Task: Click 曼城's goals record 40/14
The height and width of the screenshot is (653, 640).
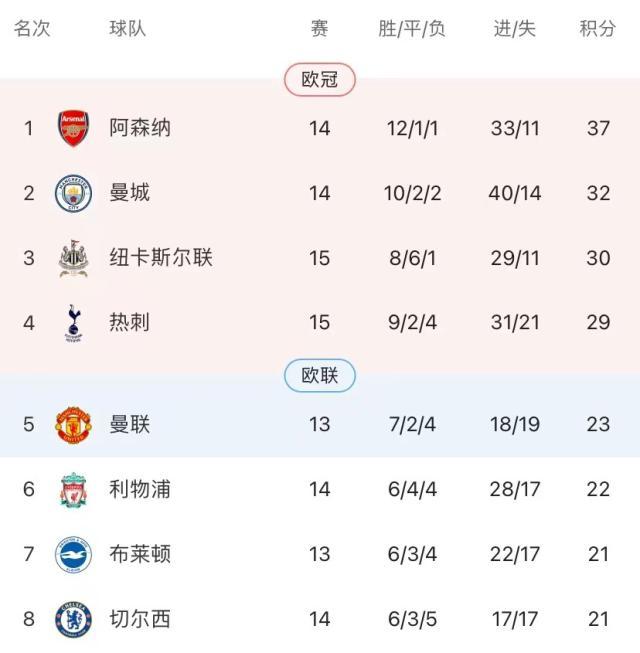Action: [x=514, y=193]
